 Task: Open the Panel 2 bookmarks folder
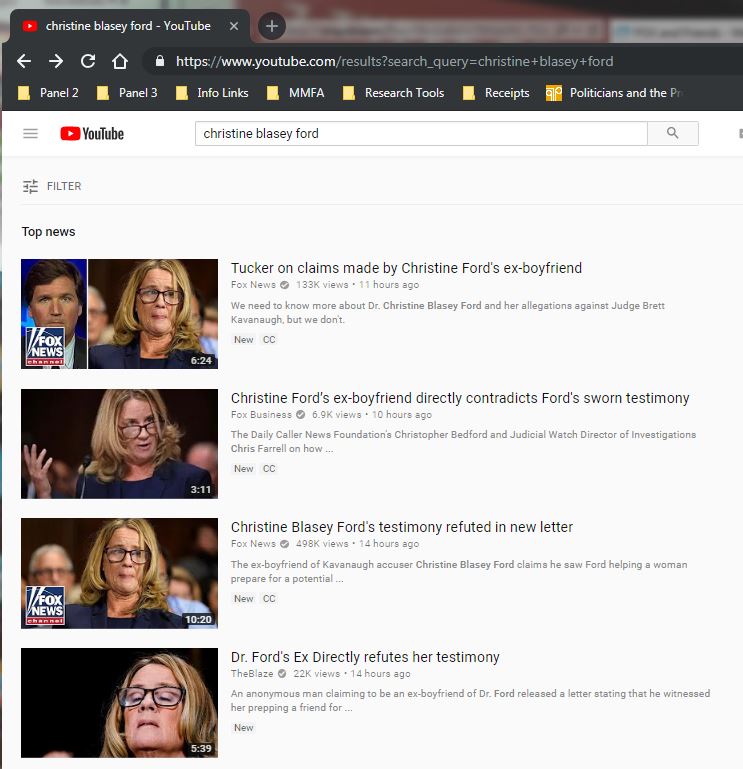[x=48, y=93]
